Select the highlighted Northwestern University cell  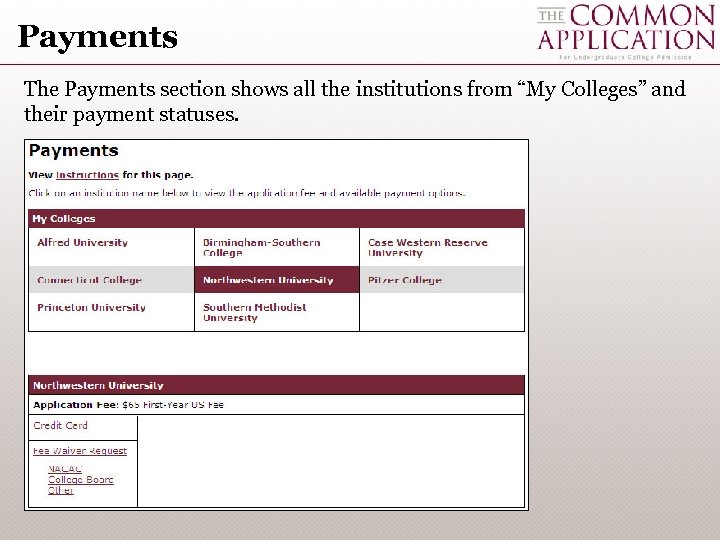pyautogui.click(x=267, y=281)
